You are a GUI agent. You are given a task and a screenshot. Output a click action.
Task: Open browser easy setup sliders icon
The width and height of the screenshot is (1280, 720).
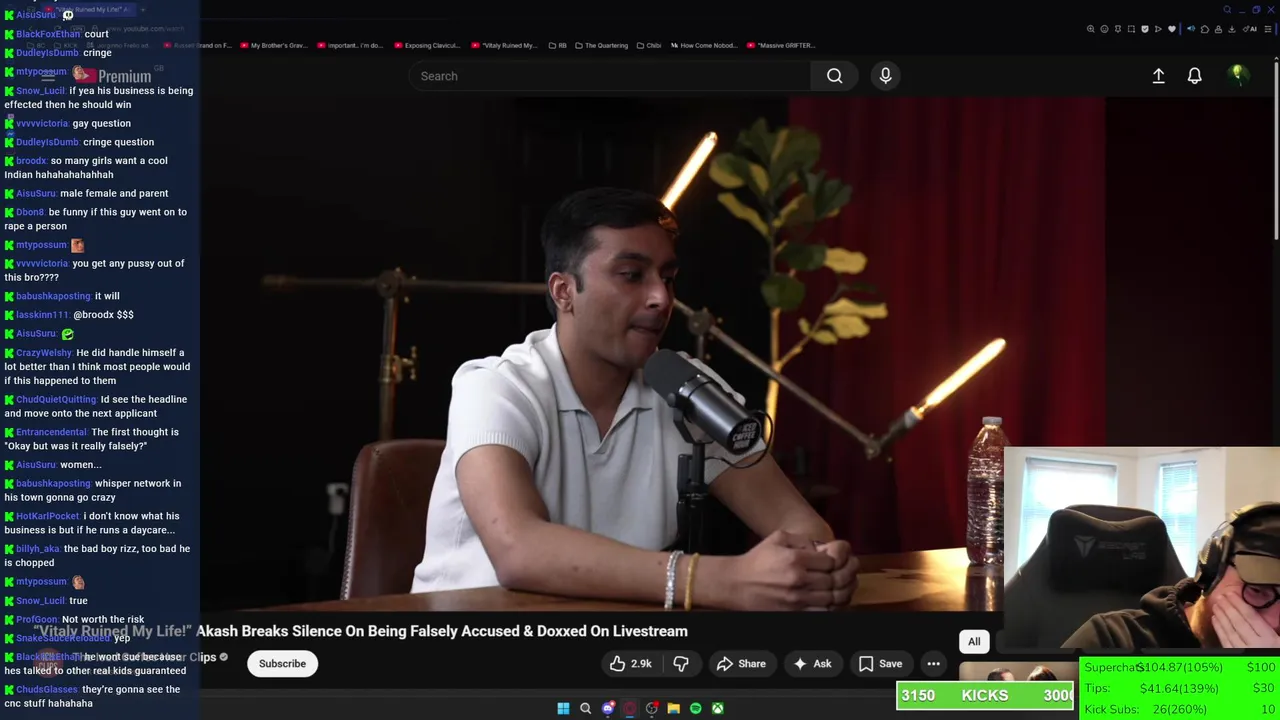click(x=1268, y=29)
